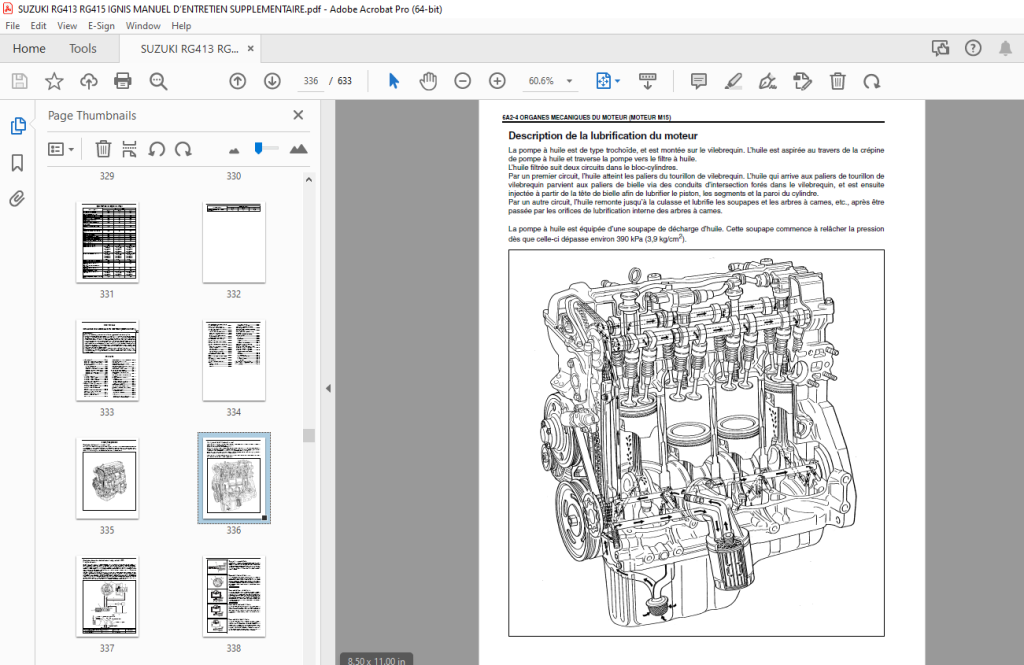This screenshot has height=665, width=1024.
Task: Click the scrolling mode keyboard icon
Action: click(x=647, y=81)
